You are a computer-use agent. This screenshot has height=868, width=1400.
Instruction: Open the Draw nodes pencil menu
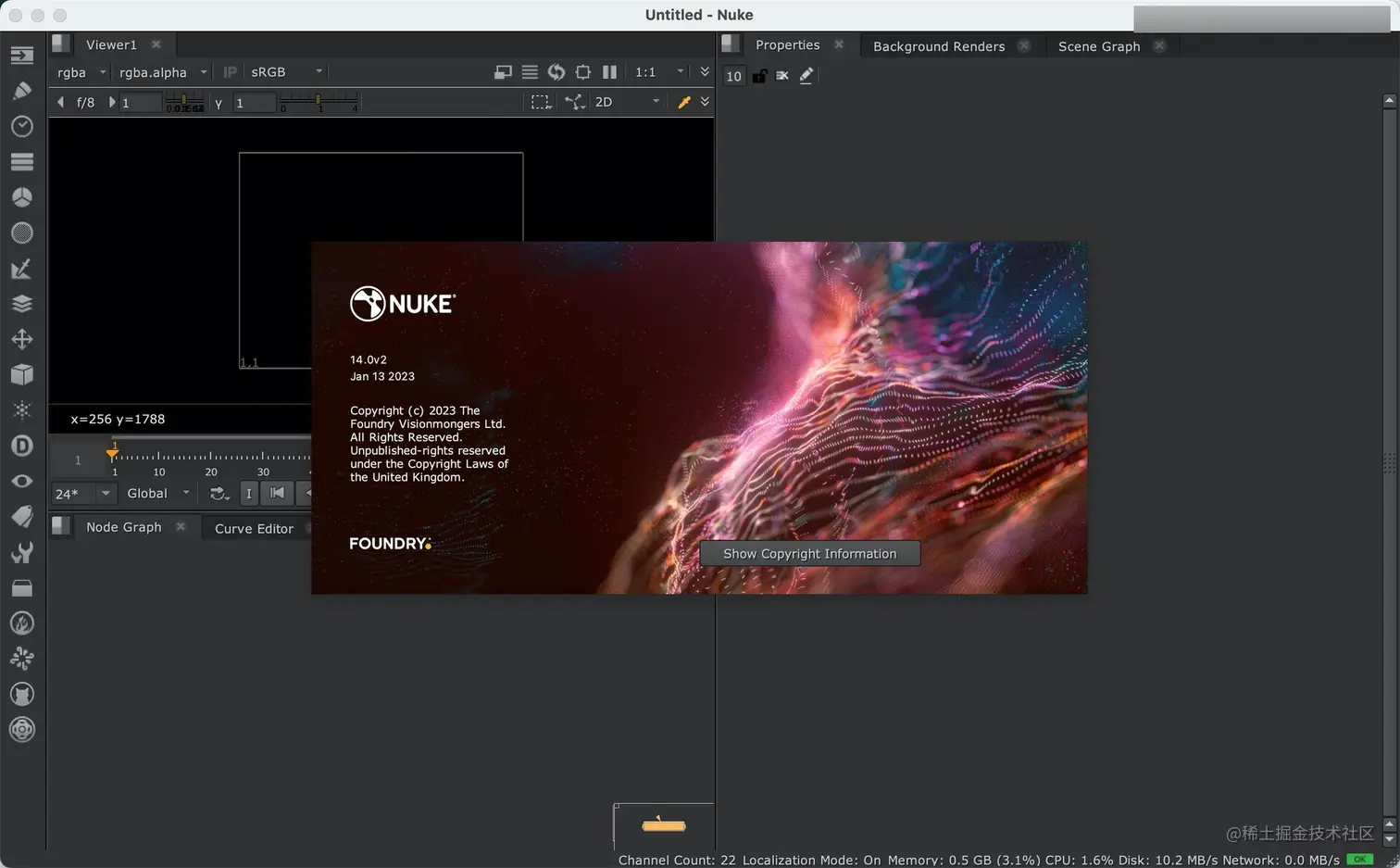[21, 91]
